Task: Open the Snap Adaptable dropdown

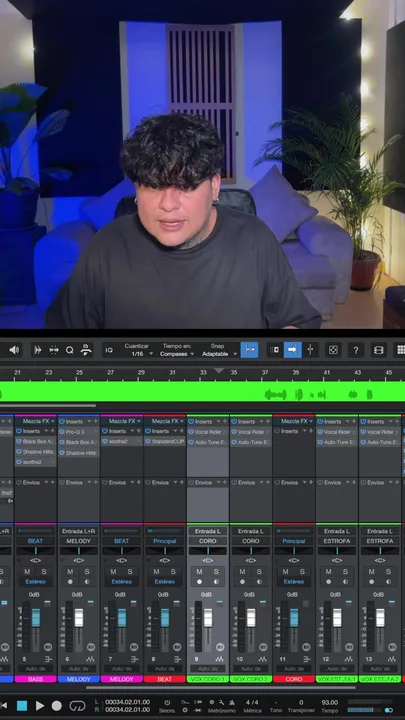Action: [x=219, y=354]
